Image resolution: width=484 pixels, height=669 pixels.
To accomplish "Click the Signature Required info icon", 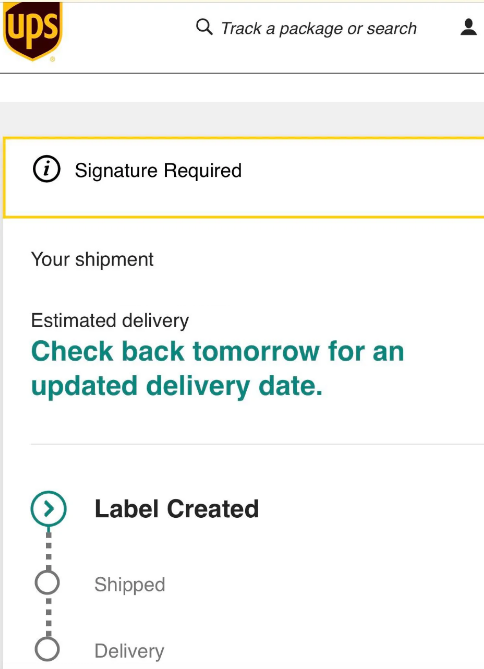I will click(x=47, y=169).
